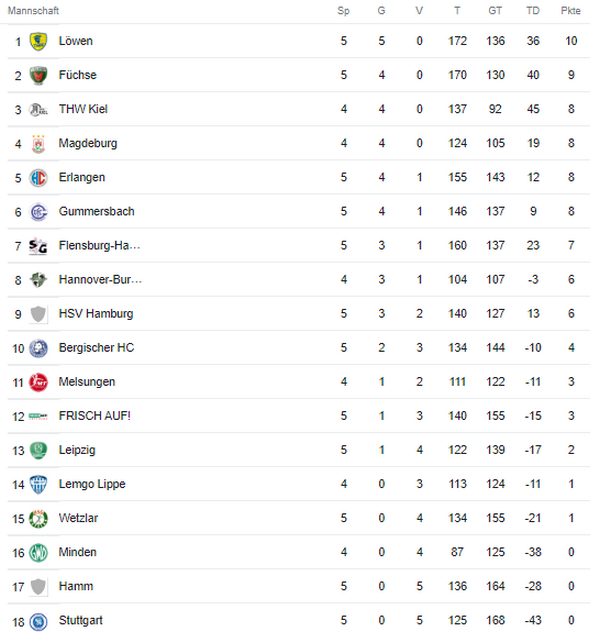Open the Erlangen HC logo
The width and height of the screenshot is (600, 643).
tap(38, 178)
